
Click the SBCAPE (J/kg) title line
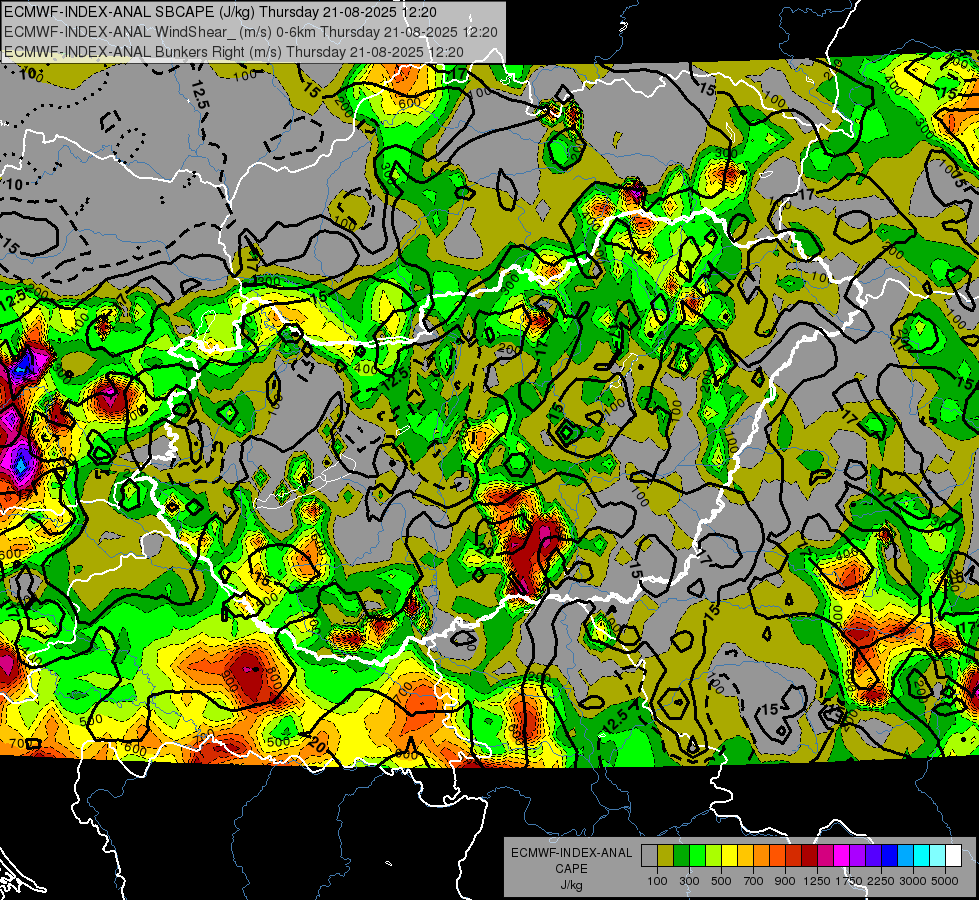click(x=220, y=12)
